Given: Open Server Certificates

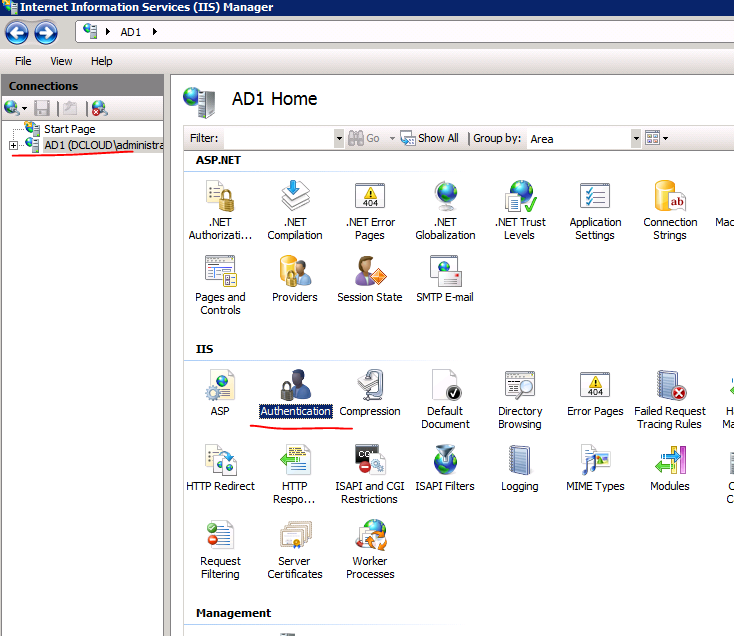Looking at the screenshot, I should point(295,549).
